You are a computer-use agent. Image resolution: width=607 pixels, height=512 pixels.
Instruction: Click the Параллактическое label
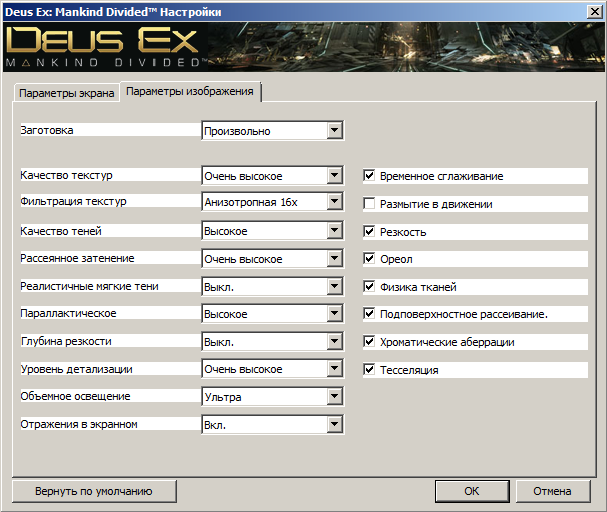point(68,313)
